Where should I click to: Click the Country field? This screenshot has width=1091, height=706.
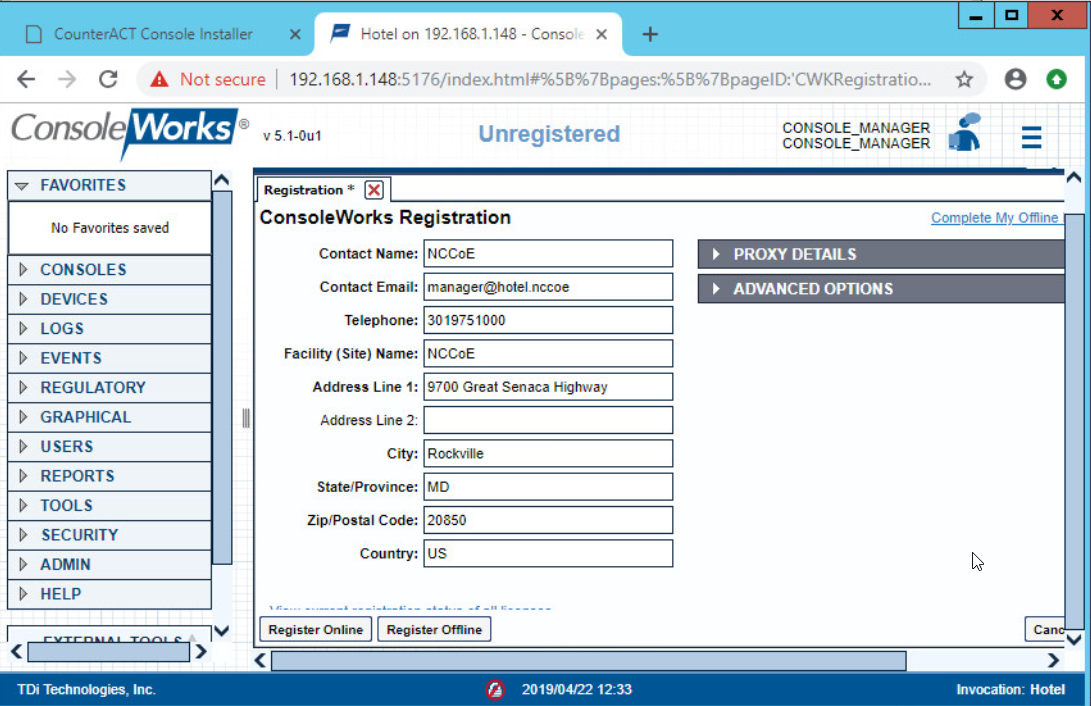pos(548,554)
